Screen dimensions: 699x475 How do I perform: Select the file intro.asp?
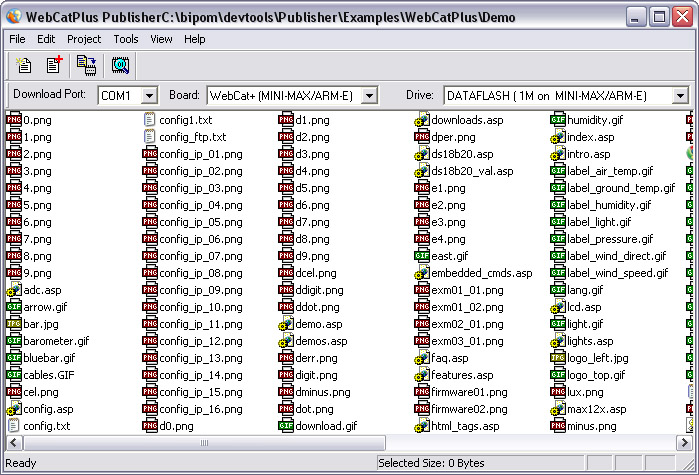point(588,154)
